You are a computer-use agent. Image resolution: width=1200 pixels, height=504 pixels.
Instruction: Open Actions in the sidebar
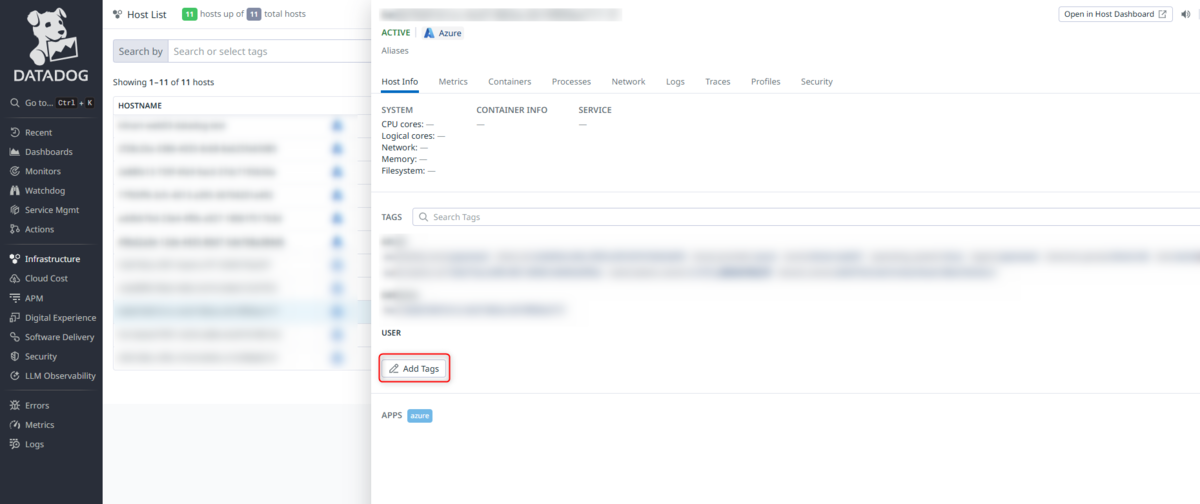(x=39, y=229)
